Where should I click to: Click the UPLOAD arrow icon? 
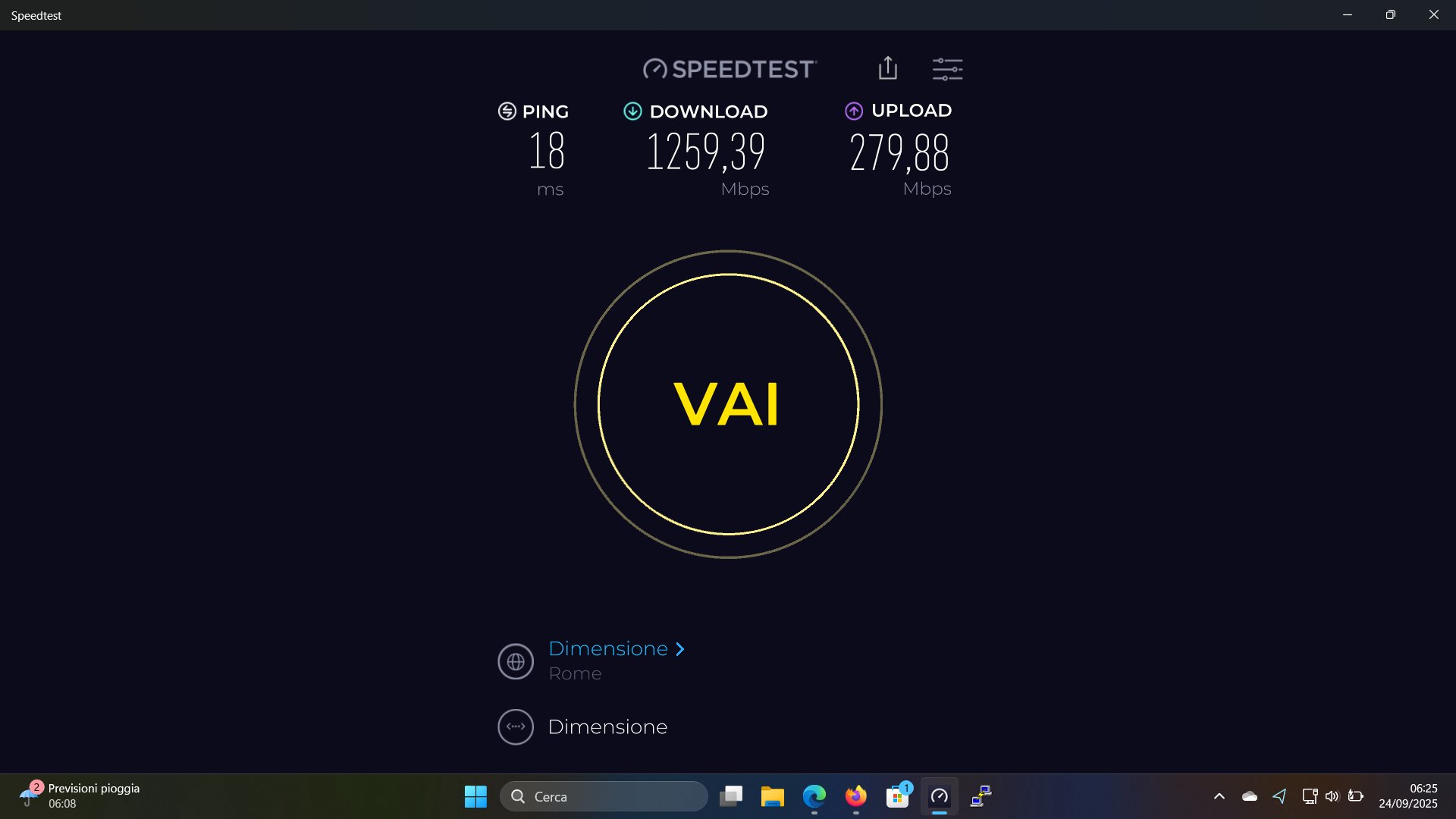click(854, 111)
